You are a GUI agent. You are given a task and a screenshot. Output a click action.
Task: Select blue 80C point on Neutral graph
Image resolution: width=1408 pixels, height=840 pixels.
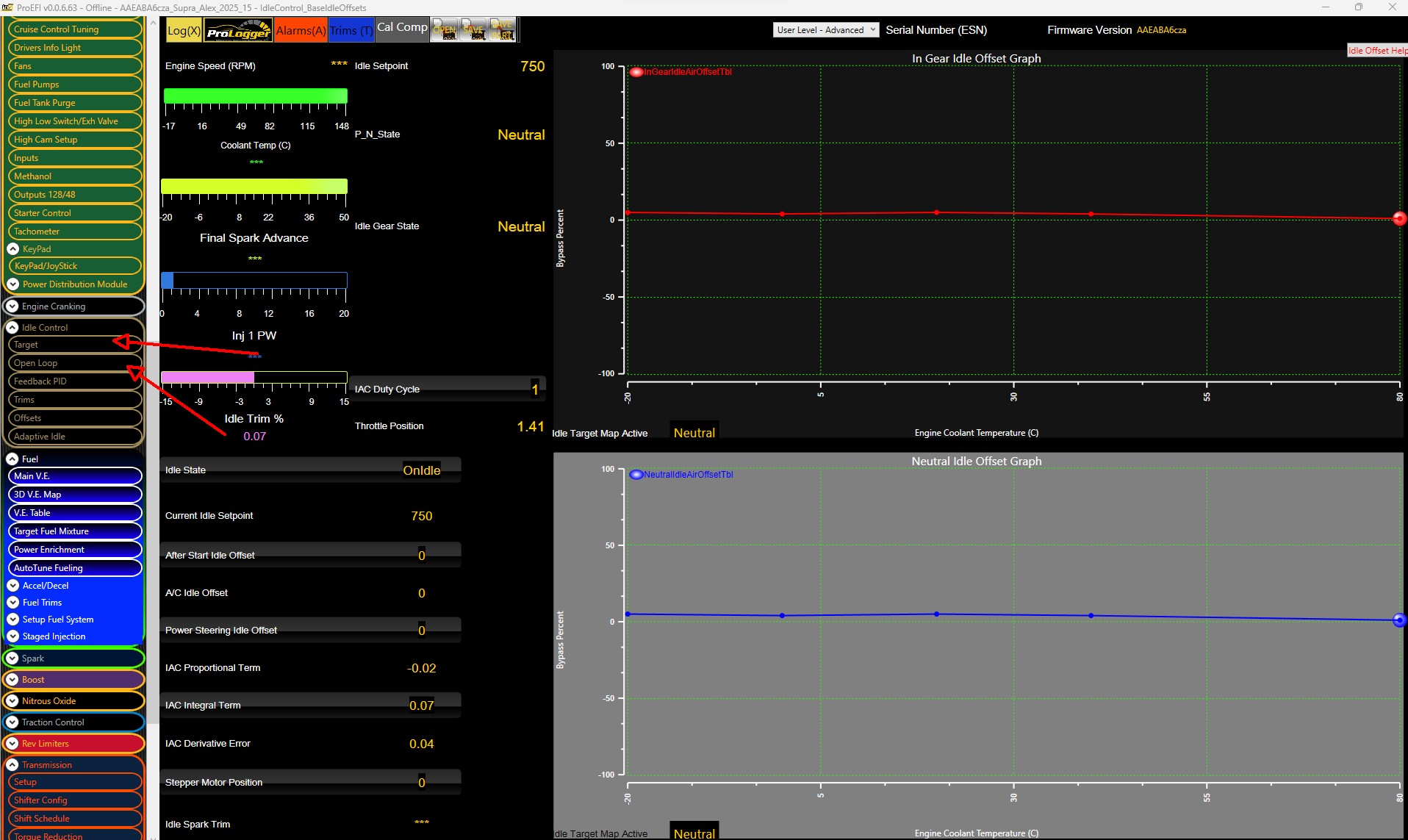coord(1399,620)
